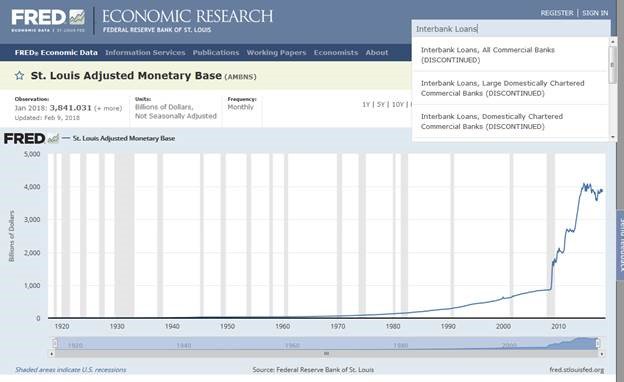Select Interbank Loans, Large Domestically Chartered suggestion
The image size is (624, 382).
tap(510, 88)
